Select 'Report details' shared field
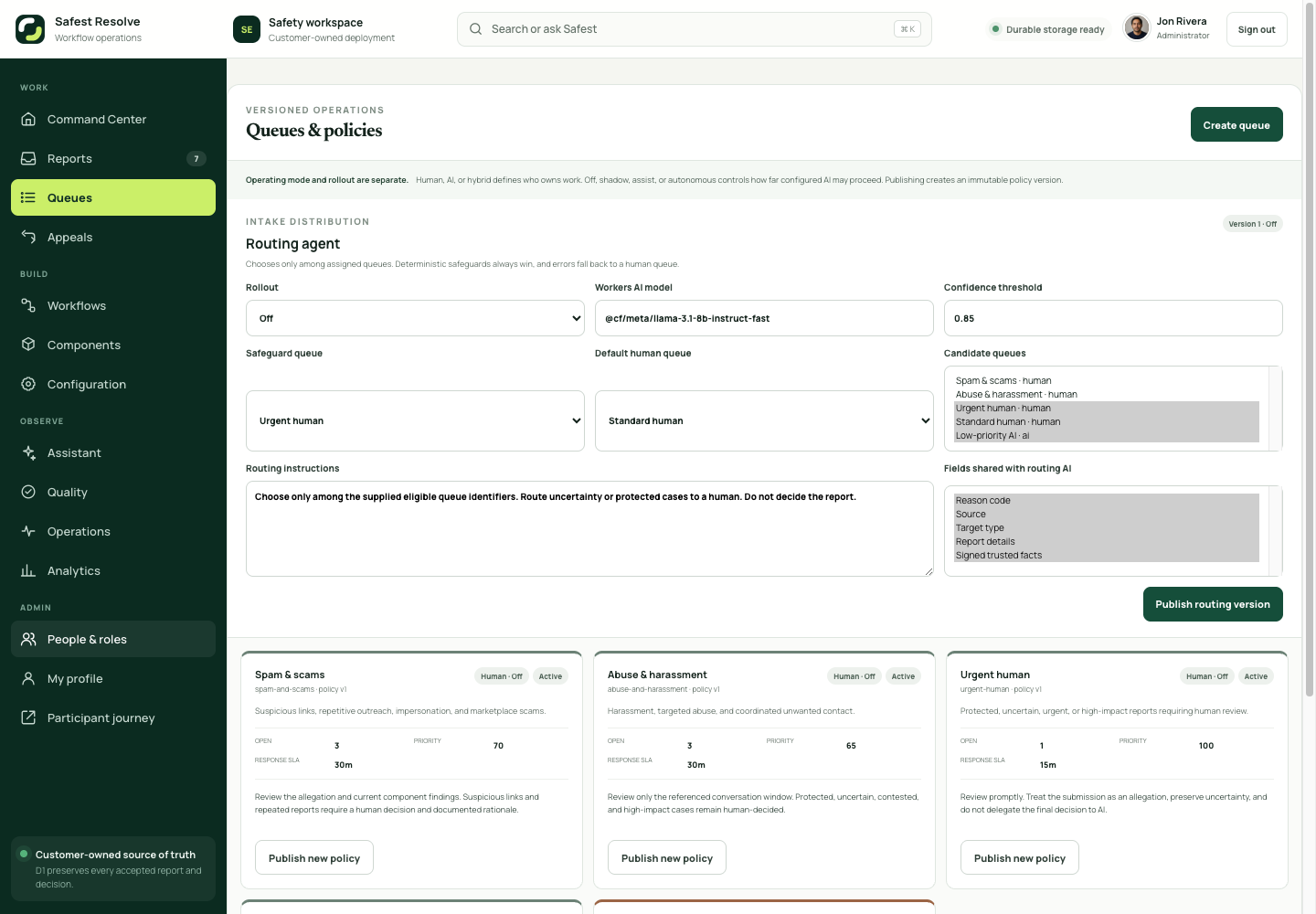1316x914 pixels. (1107, 541)
